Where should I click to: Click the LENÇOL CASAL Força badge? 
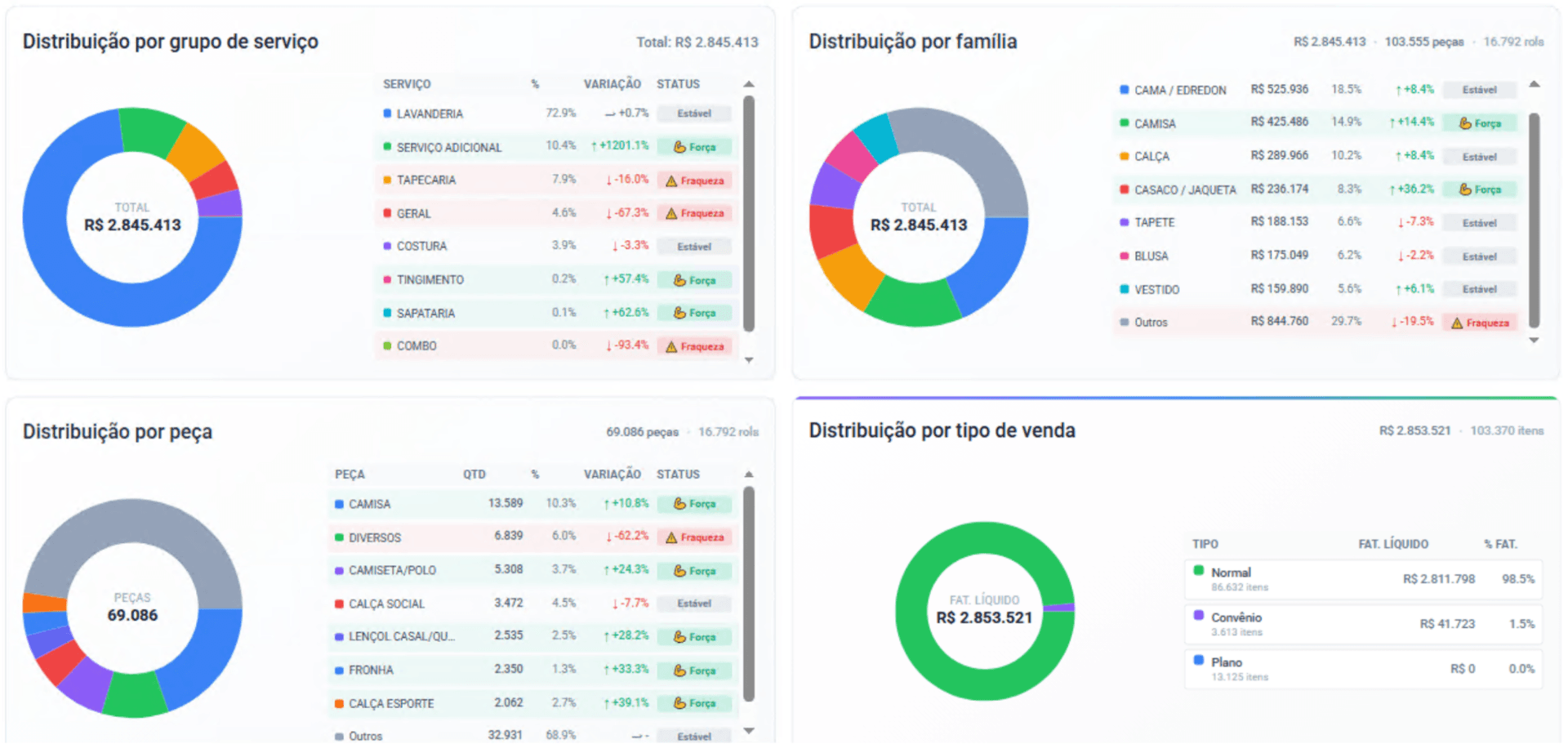(694, 637)
